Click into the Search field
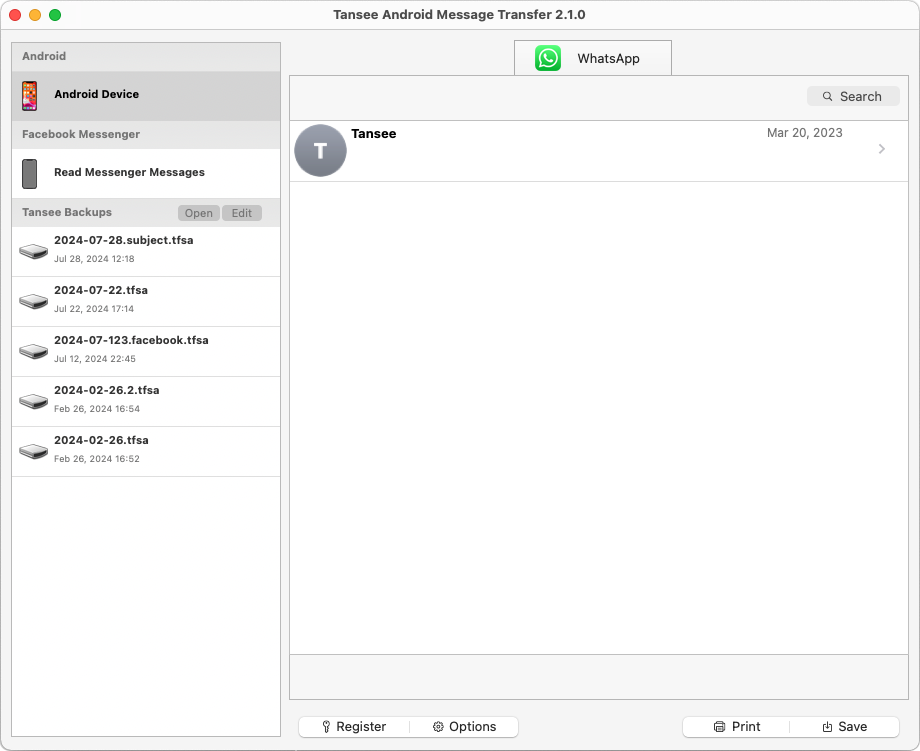920x751 pixels. coord(853,96)
